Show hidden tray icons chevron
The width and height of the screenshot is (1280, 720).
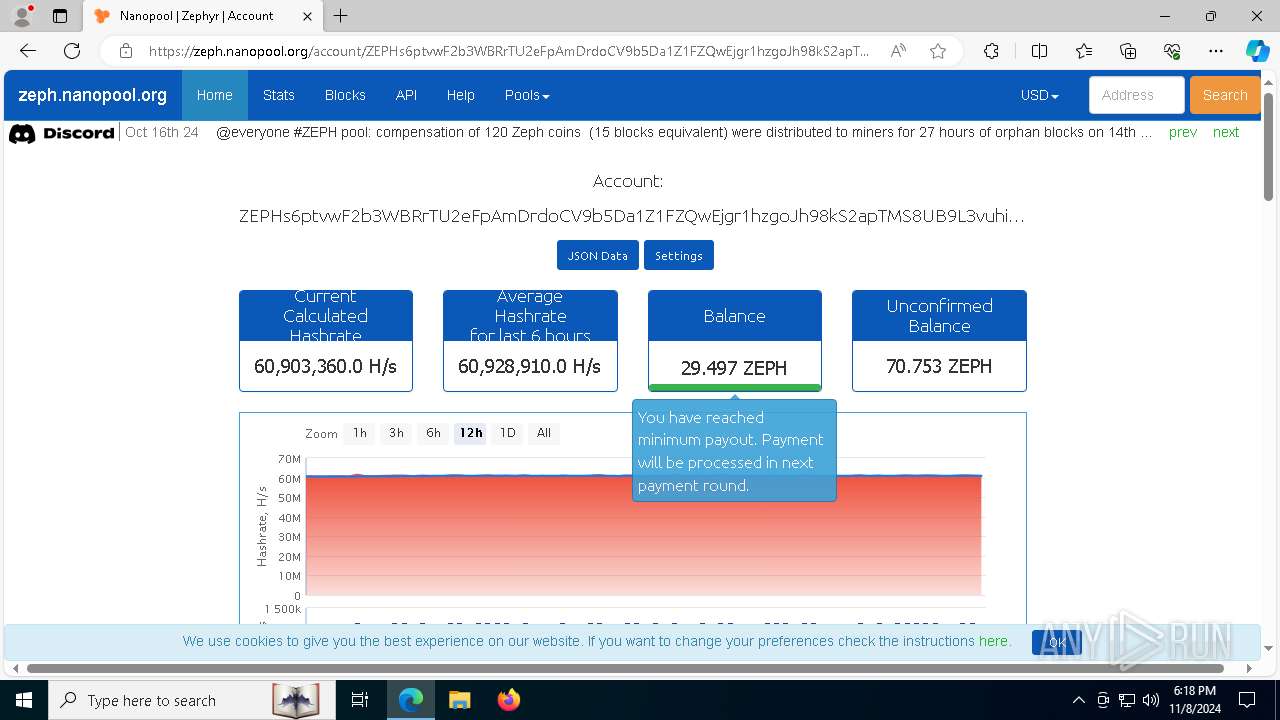click(x=1078, y=700)
